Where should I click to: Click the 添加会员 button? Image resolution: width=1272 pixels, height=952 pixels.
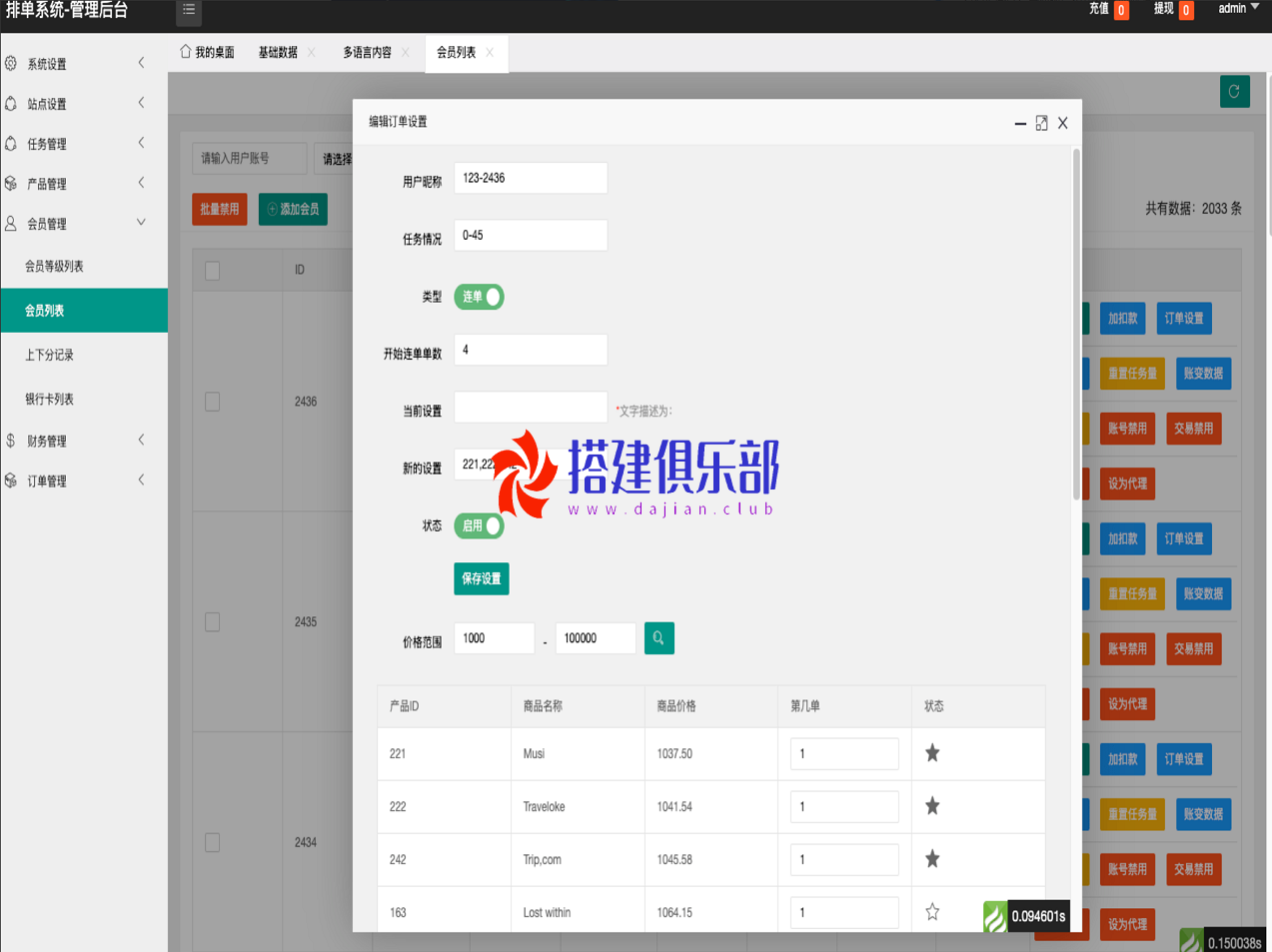coord(293,209)
